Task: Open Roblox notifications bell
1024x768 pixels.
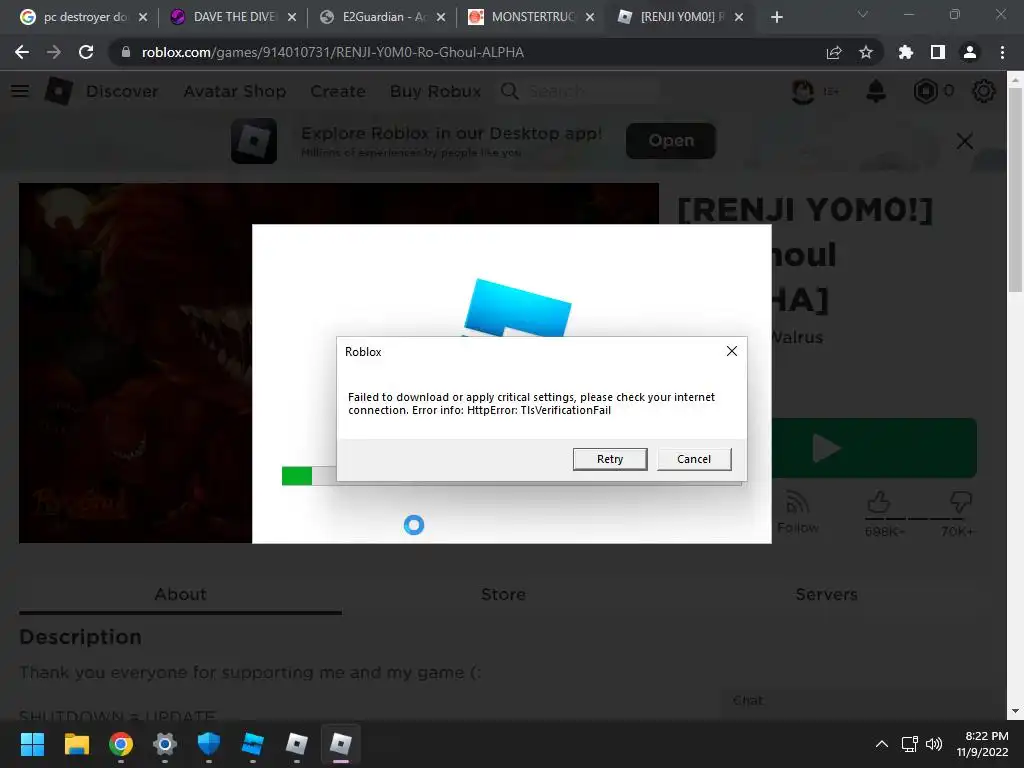Action: [876, 91]
